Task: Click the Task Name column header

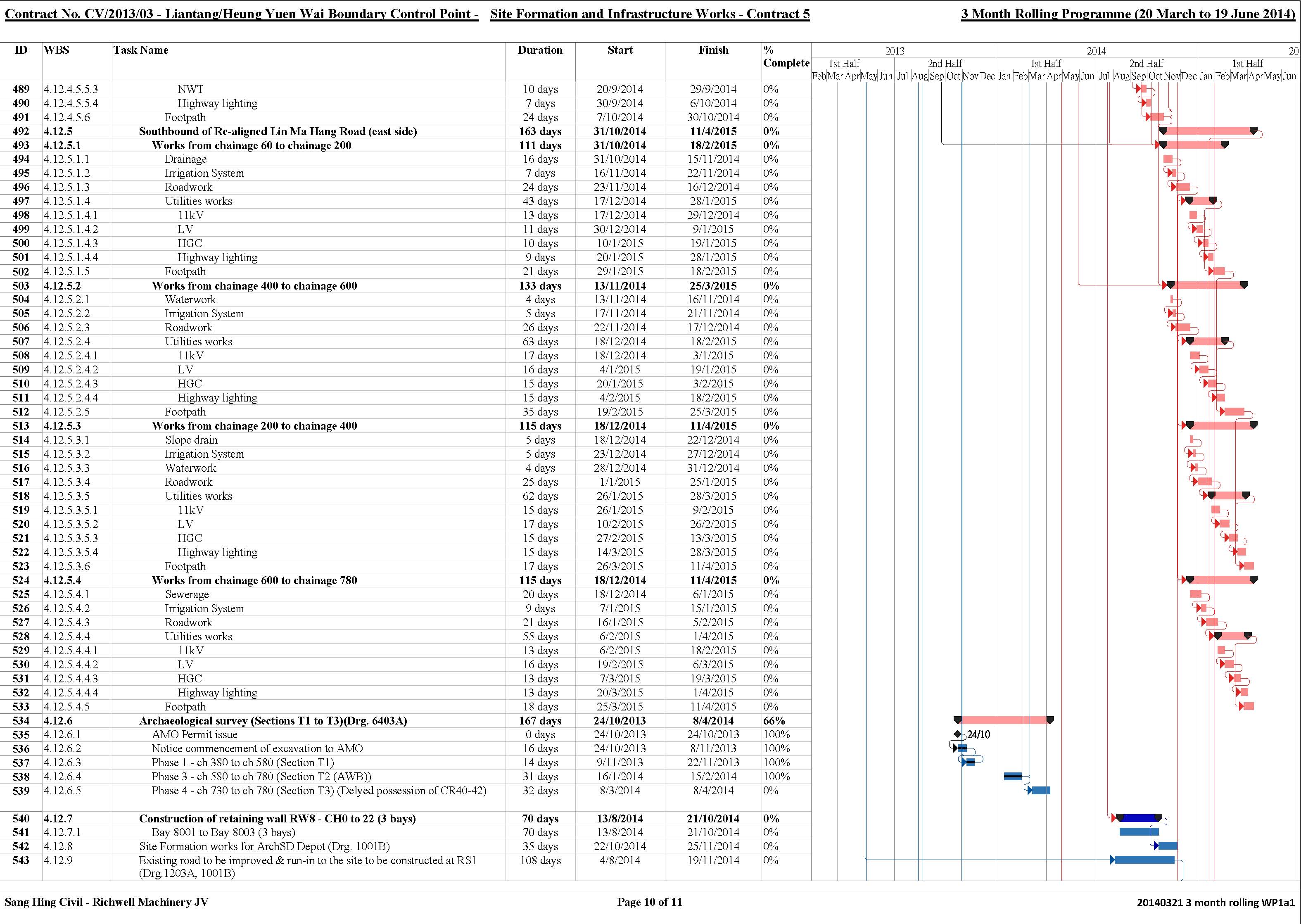Action: pyautogui.click(x=140, y=50)
